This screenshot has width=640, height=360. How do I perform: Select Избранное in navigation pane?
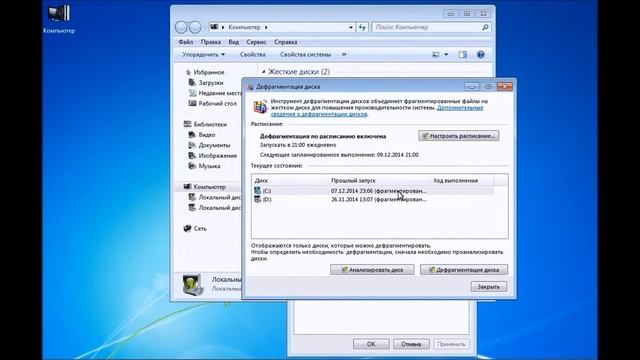point(209,72)
